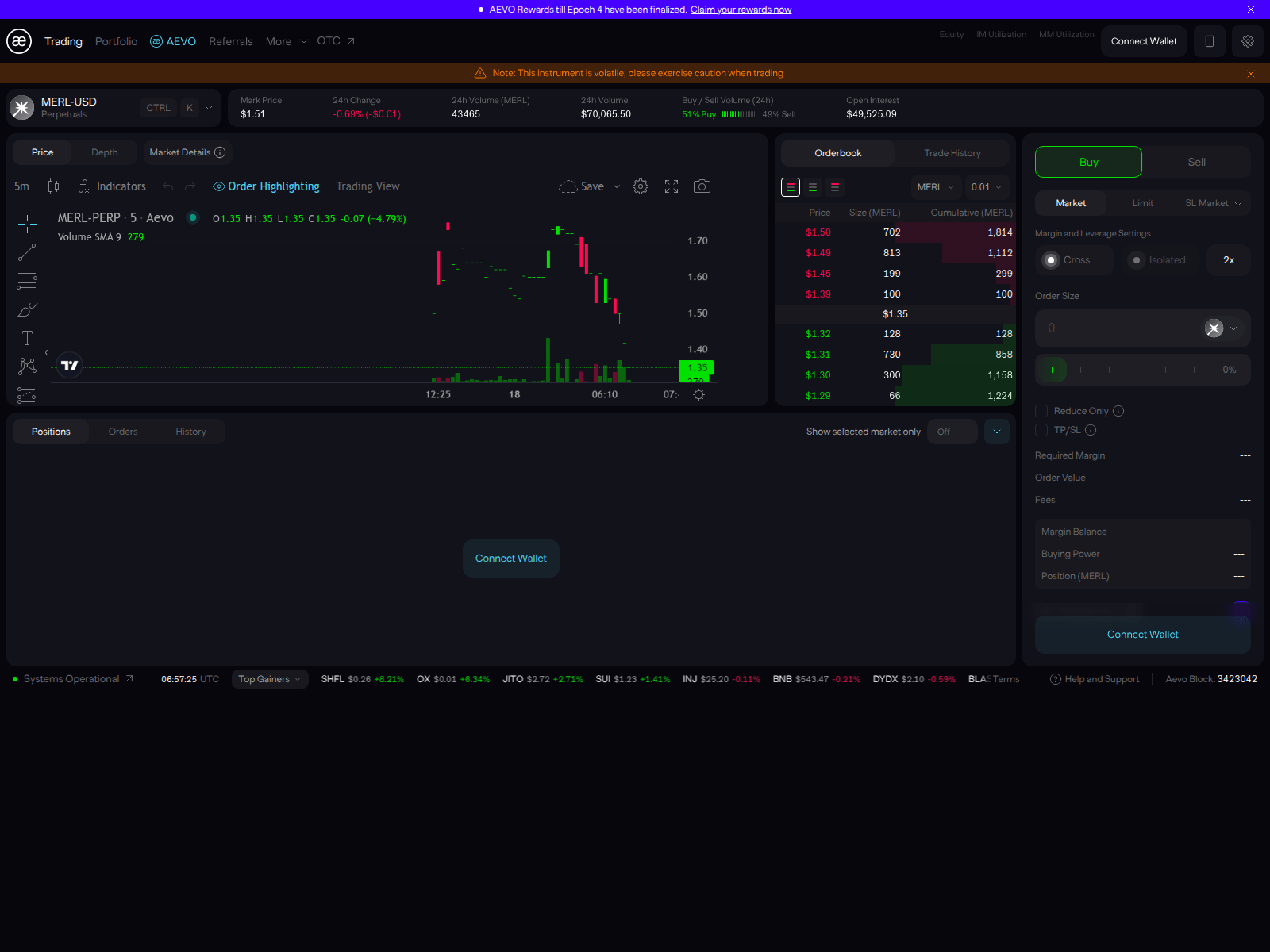Show both bids and asks orderbook view
Screen dimensions: 1270x952
click(791, 187)
